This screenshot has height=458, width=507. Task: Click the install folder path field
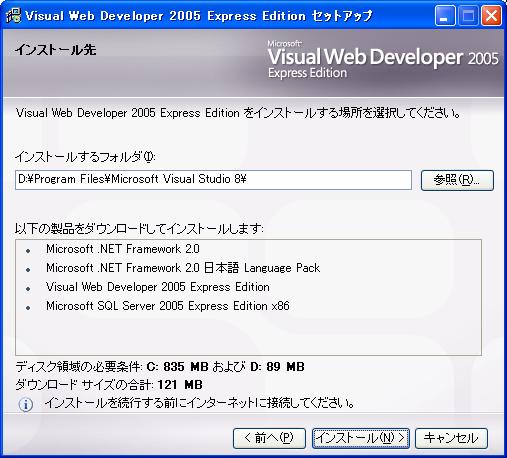pos(213,180)
